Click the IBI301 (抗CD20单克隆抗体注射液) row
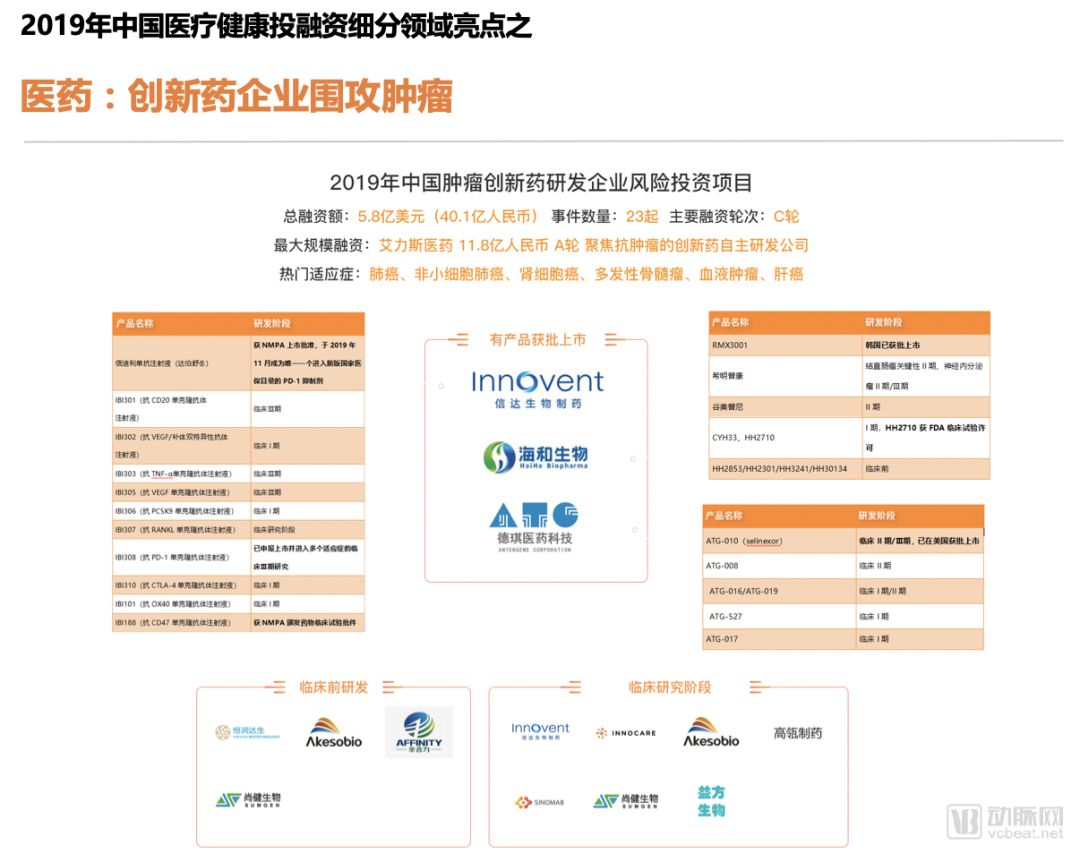 tap(238, 409)
